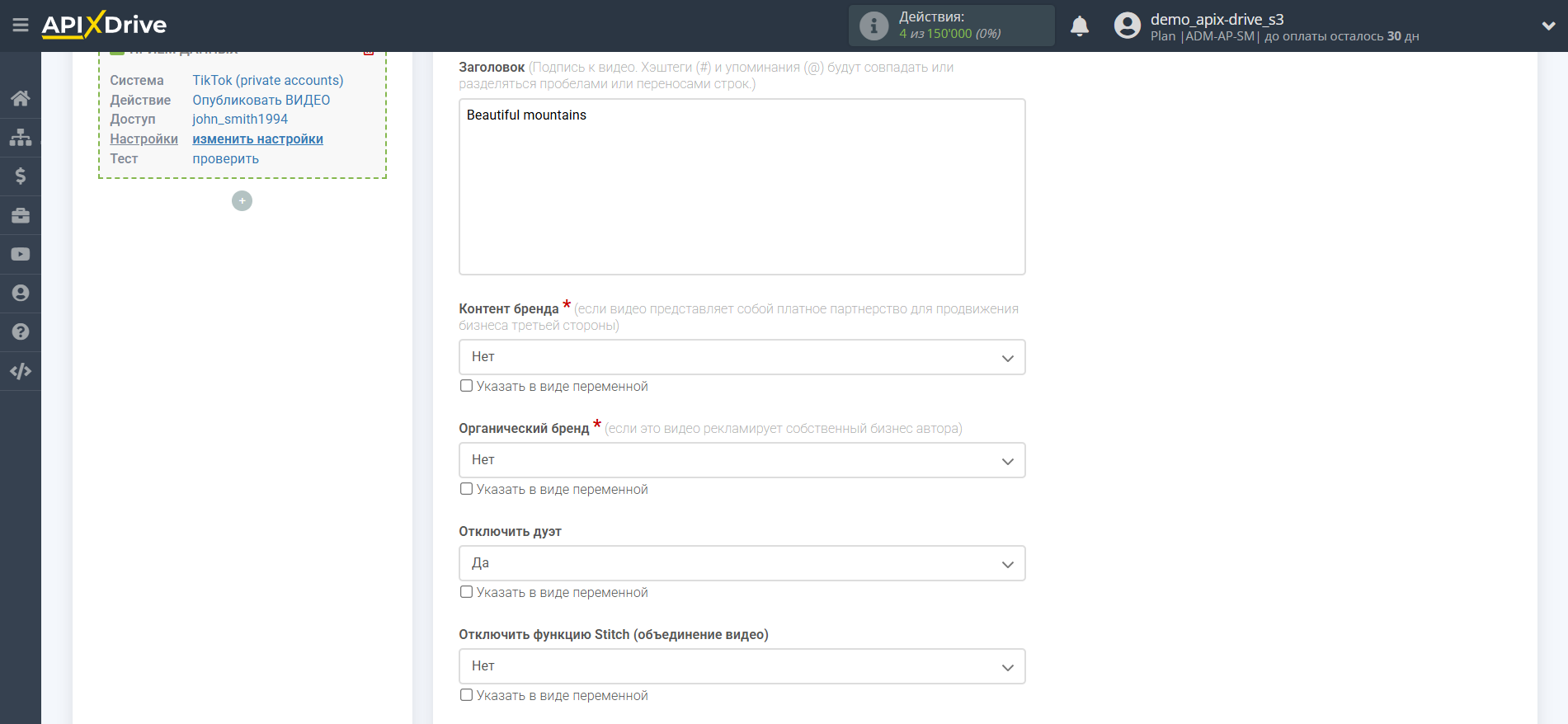Open the Отключить дуэт dropdown

[742, 563]
